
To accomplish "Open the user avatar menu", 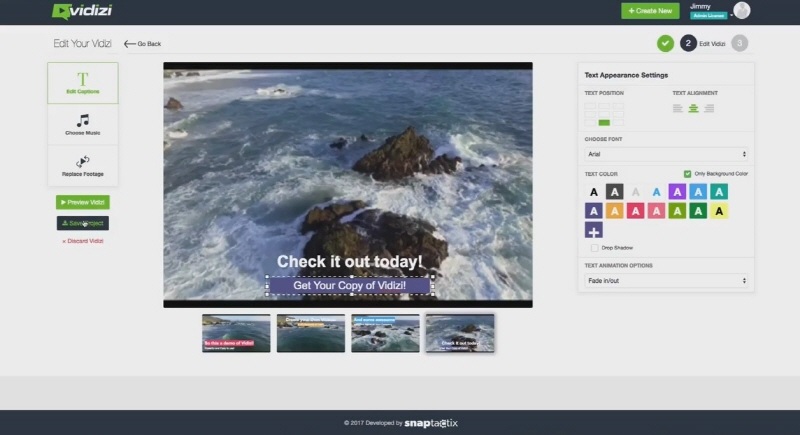I will coord(741,11).
